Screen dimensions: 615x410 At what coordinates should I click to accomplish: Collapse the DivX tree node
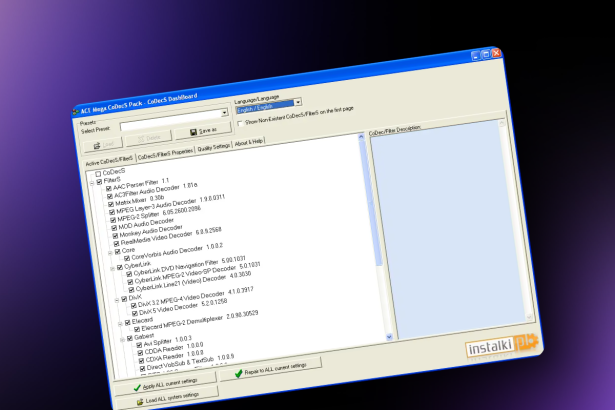point(117,300)
